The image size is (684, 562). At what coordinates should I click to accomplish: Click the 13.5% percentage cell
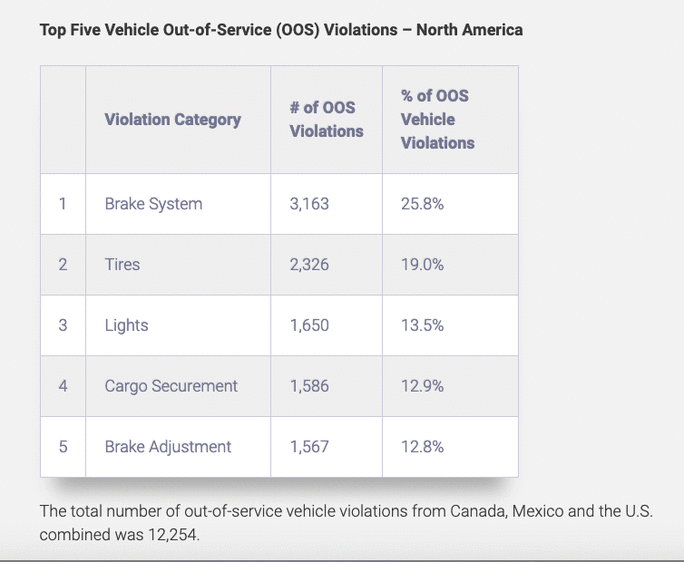(423, 325)
